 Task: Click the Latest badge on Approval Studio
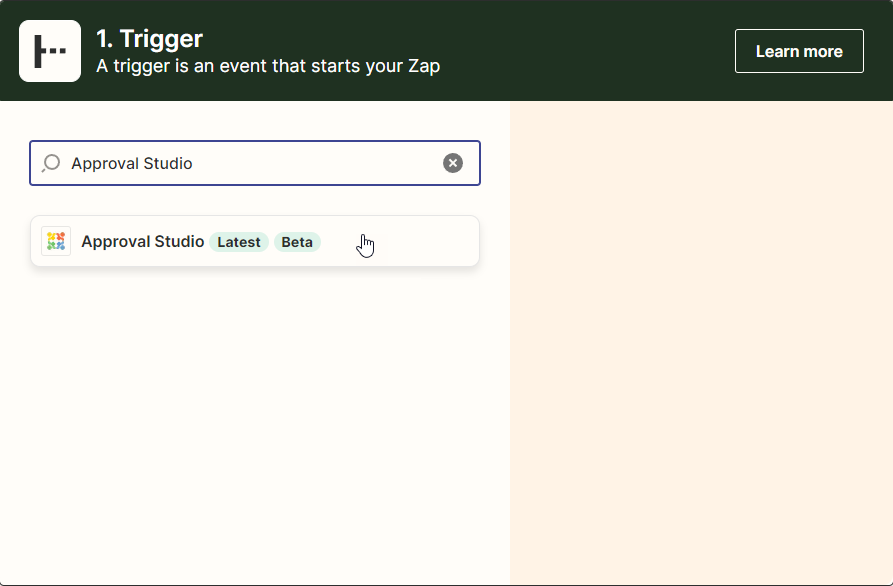point(239,242)
